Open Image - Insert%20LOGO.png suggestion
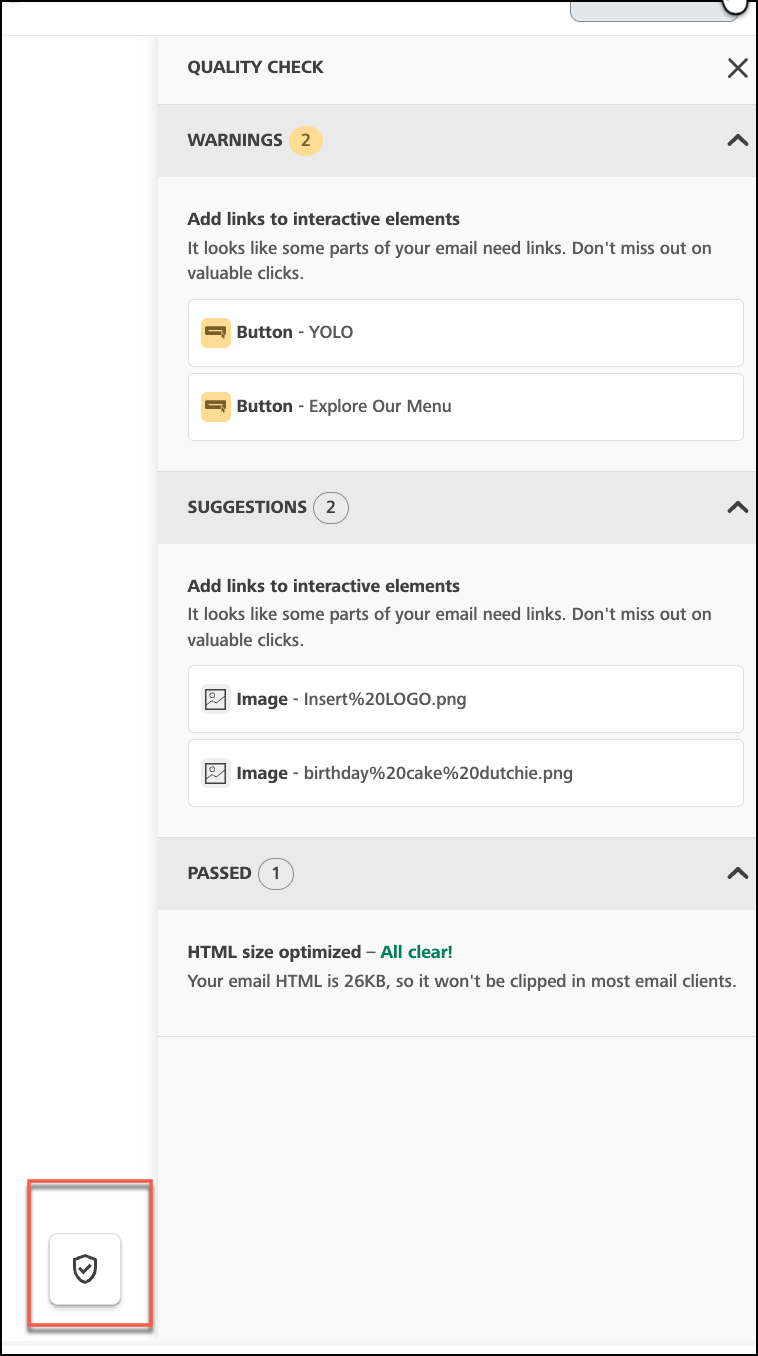Image resolution: width=758 pixels, height=1356 pixels. coord(466,699)
